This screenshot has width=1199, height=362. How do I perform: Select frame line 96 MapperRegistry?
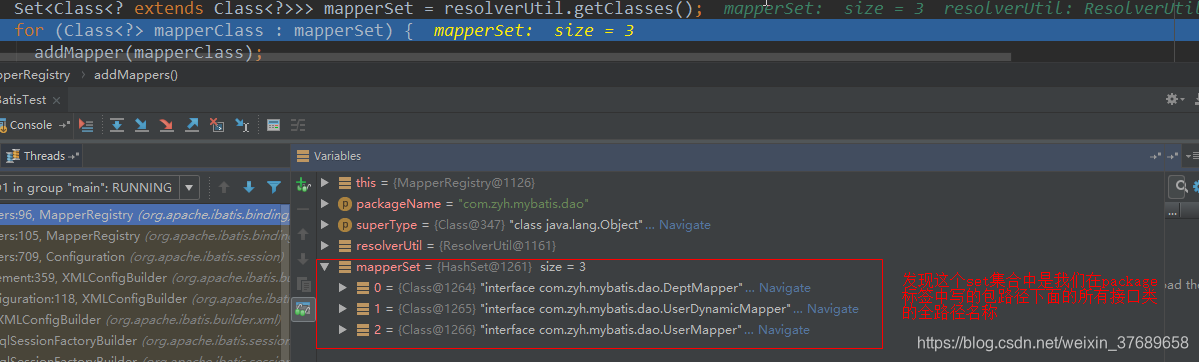tap(145, 214)
